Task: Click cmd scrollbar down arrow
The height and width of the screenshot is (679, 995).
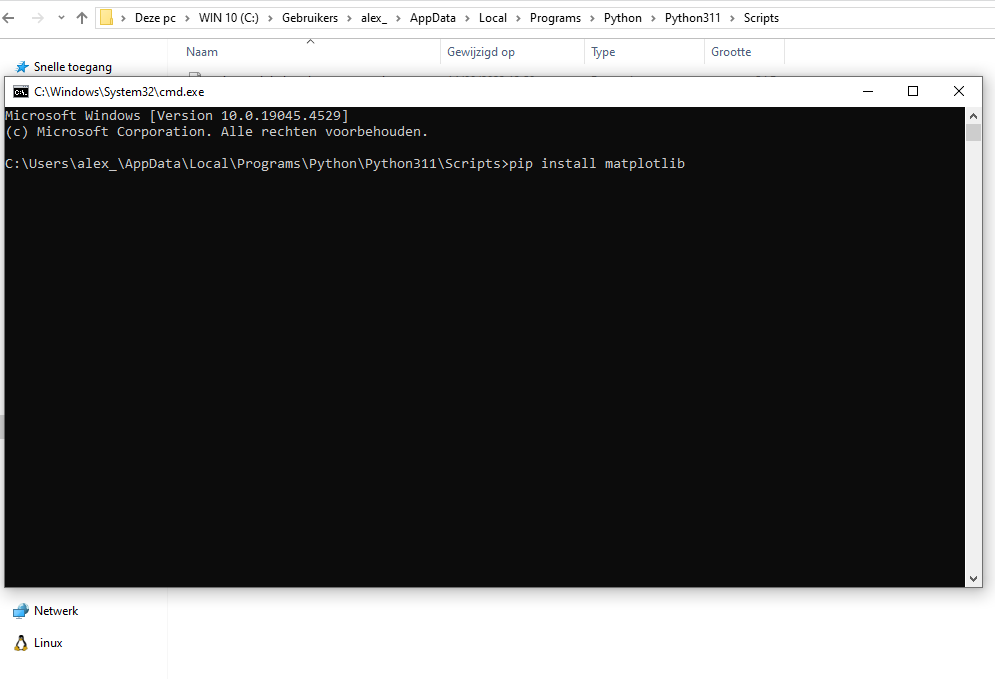Action: (x=973, y=579)
